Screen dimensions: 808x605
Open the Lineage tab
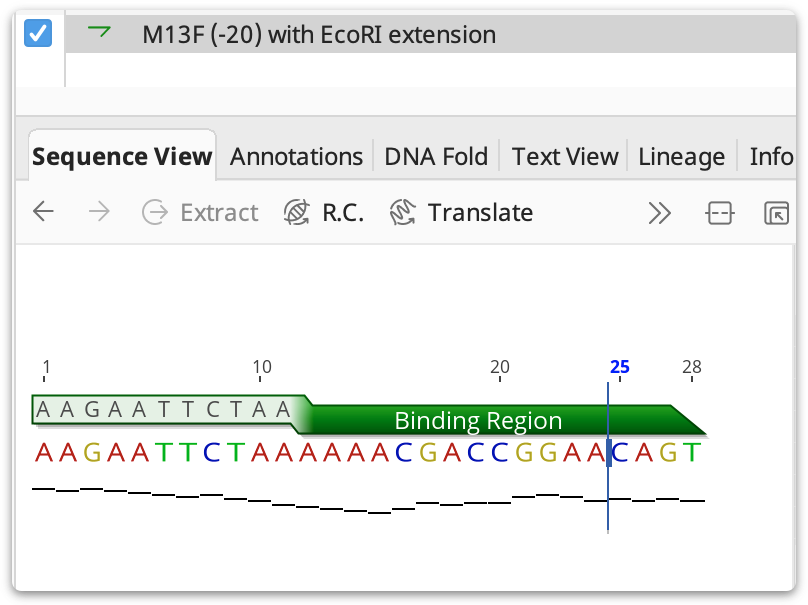[x=681, y=157]
